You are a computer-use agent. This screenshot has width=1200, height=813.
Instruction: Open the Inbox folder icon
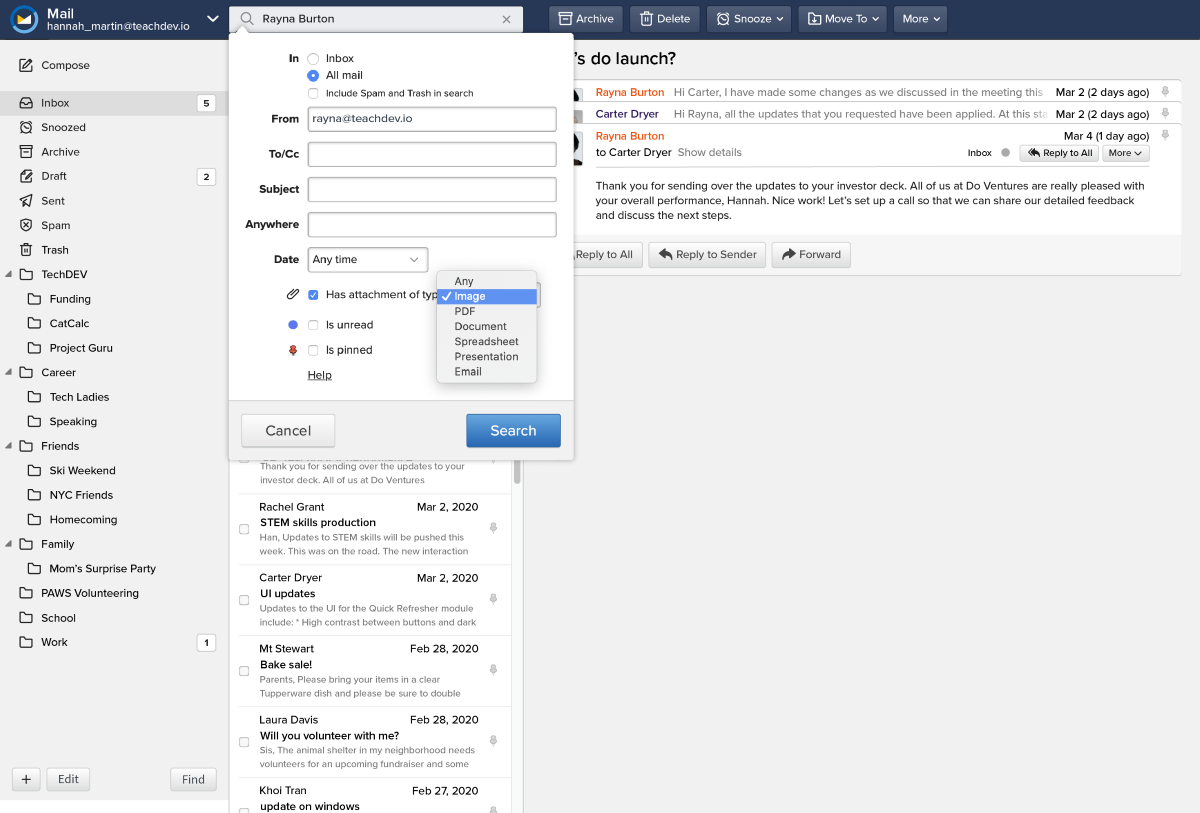[x=27, y=103]
